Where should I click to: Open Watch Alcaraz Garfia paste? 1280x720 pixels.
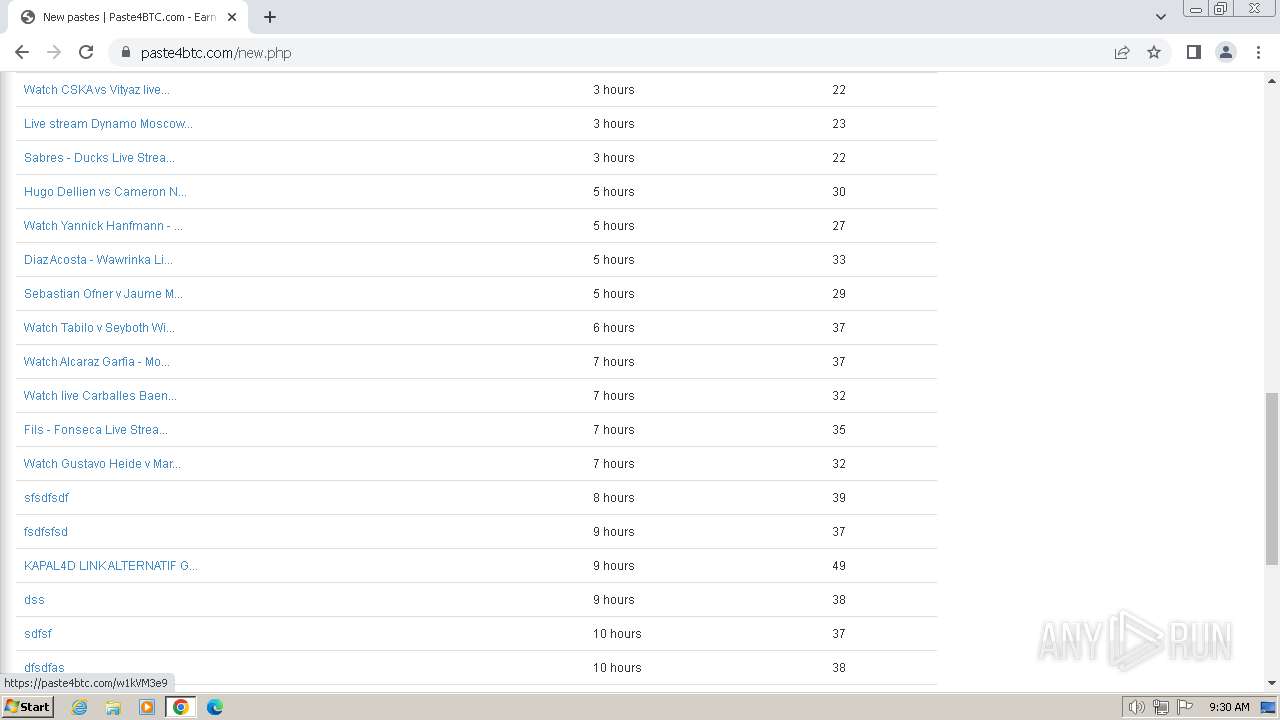pyautogui.click(x=97, y=362)
